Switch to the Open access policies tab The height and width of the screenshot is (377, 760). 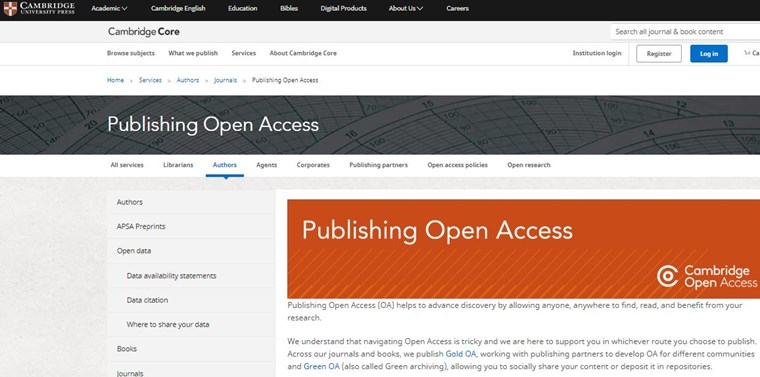458,165
